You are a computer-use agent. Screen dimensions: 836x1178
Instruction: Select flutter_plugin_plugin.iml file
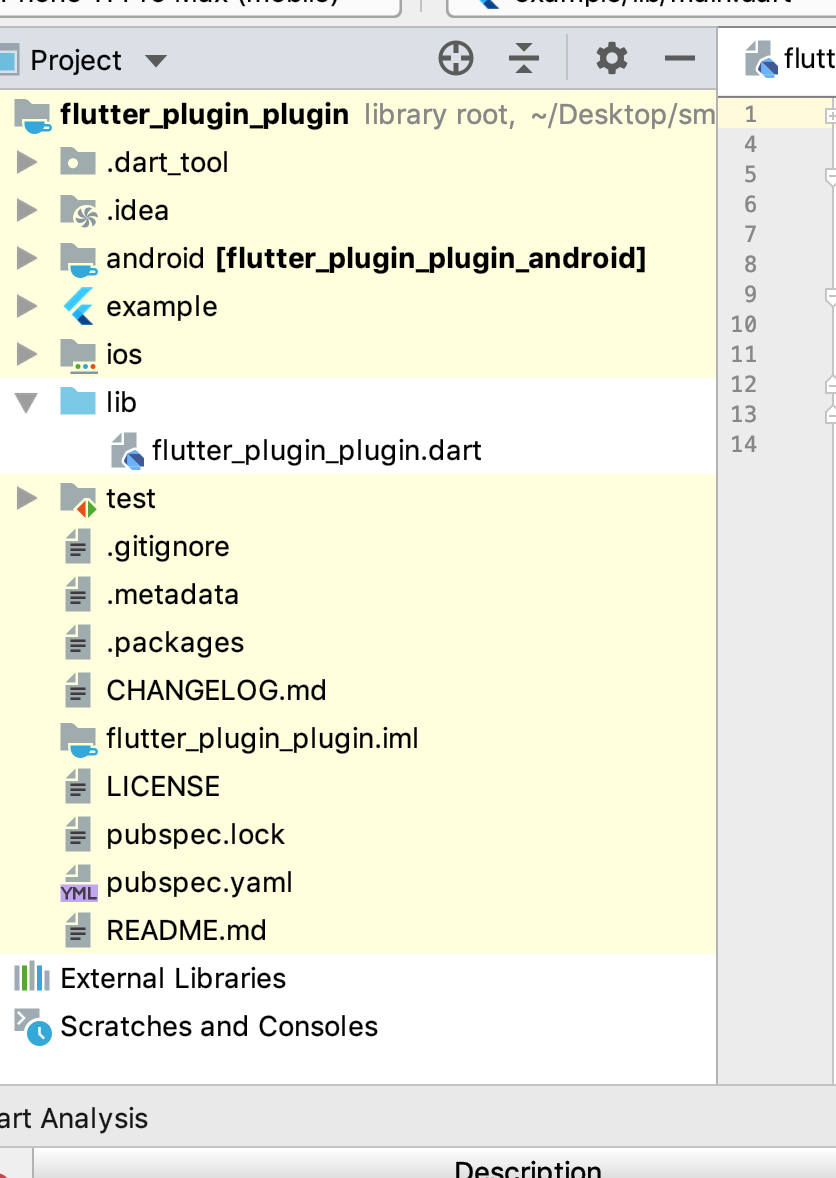(x=262, y=739)
